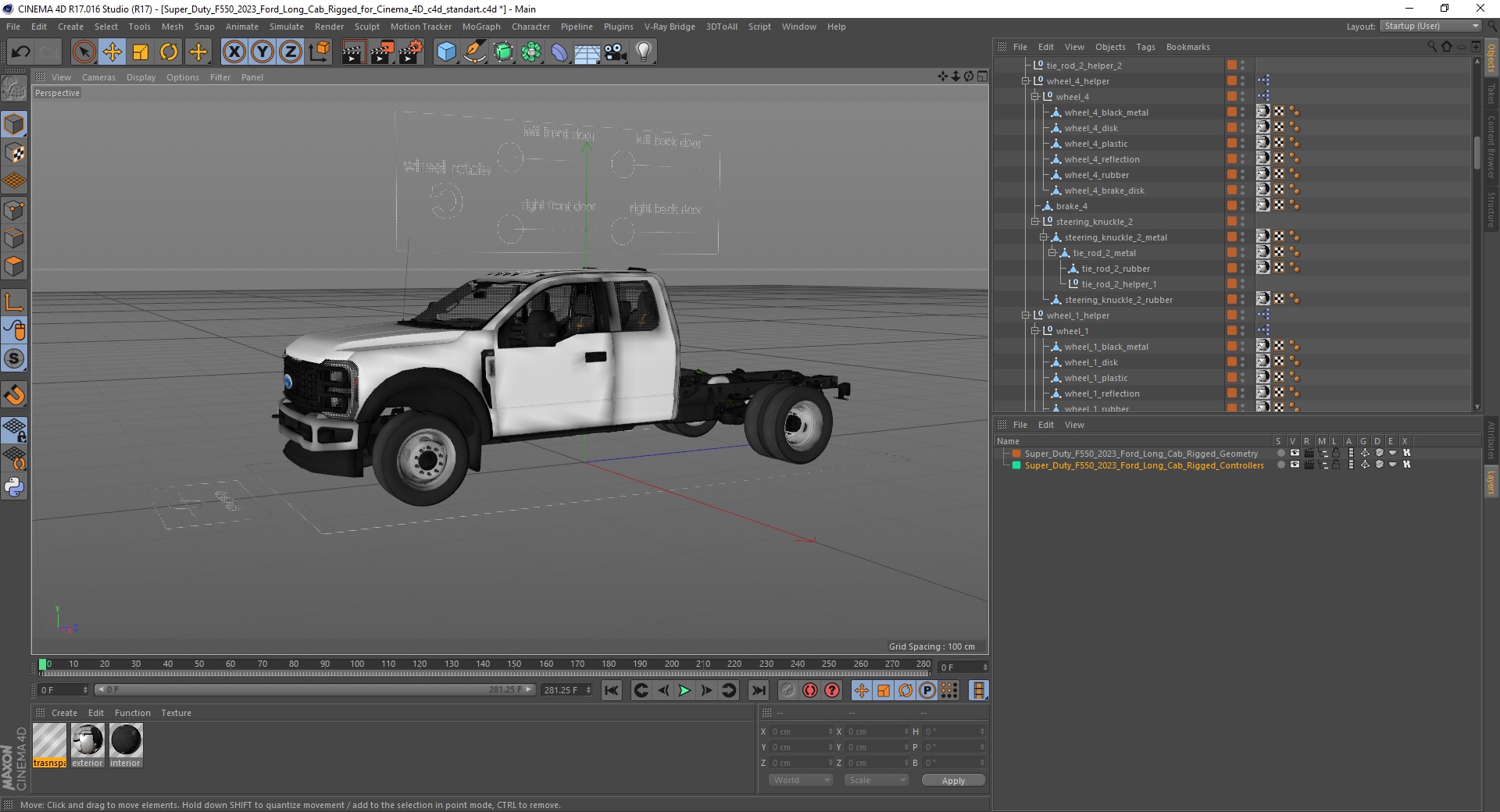The image size is (1500, 812).
Task: Add a subdivision surface generator
Action: click(503, 52)
